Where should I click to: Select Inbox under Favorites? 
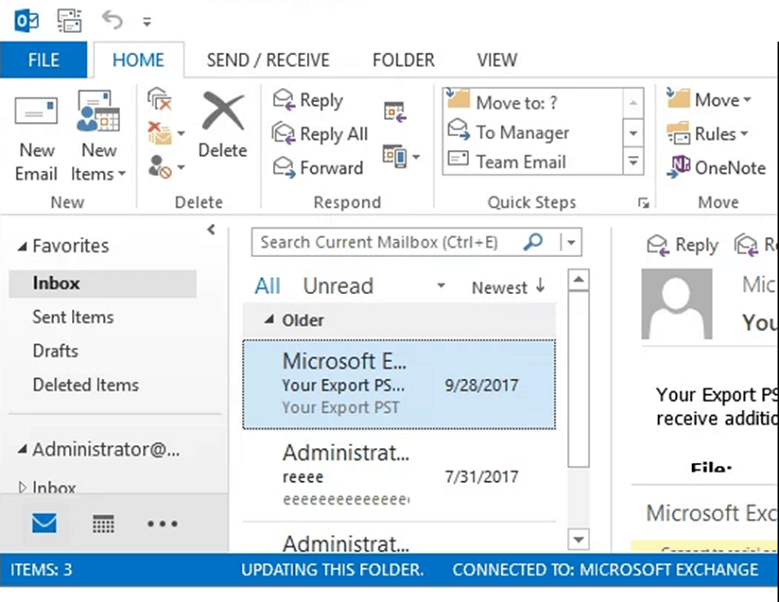(102, 283)
